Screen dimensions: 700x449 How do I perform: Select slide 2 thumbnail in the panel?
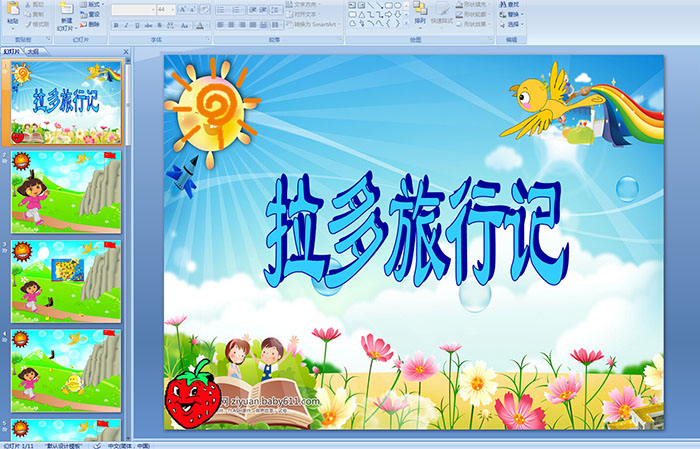coord(66,192)
